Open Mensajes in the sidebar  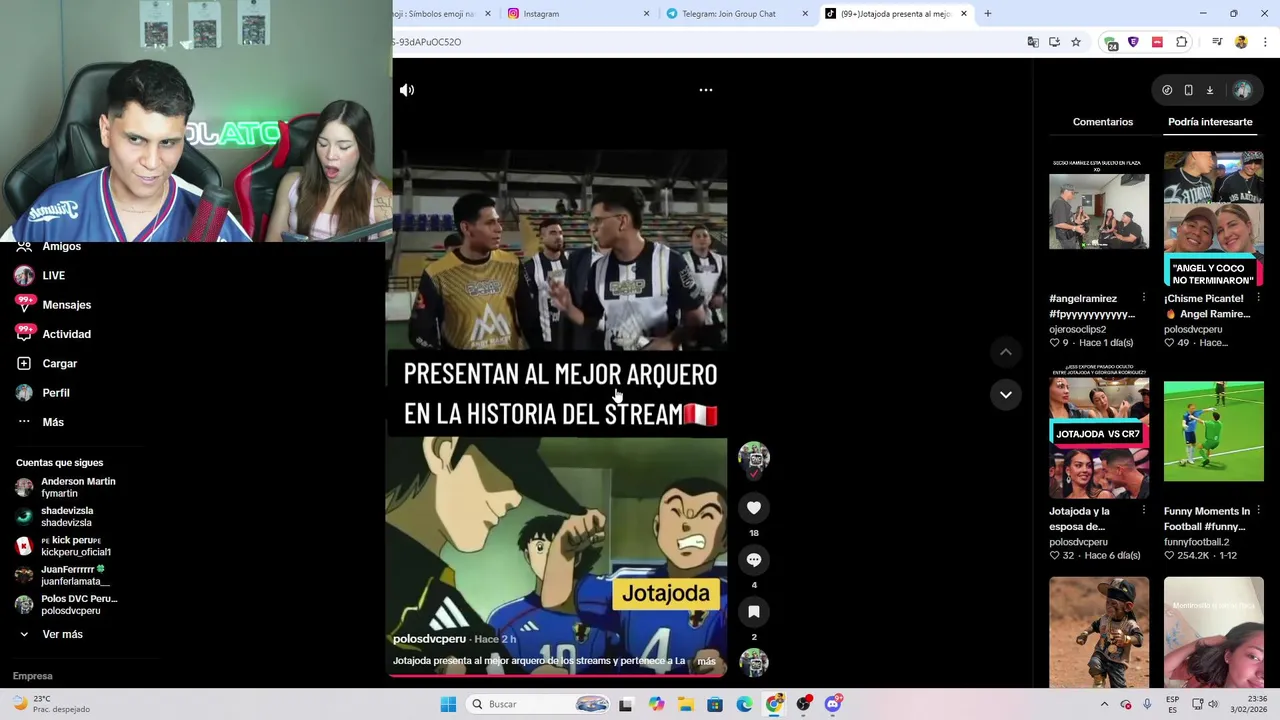[66, 305]
